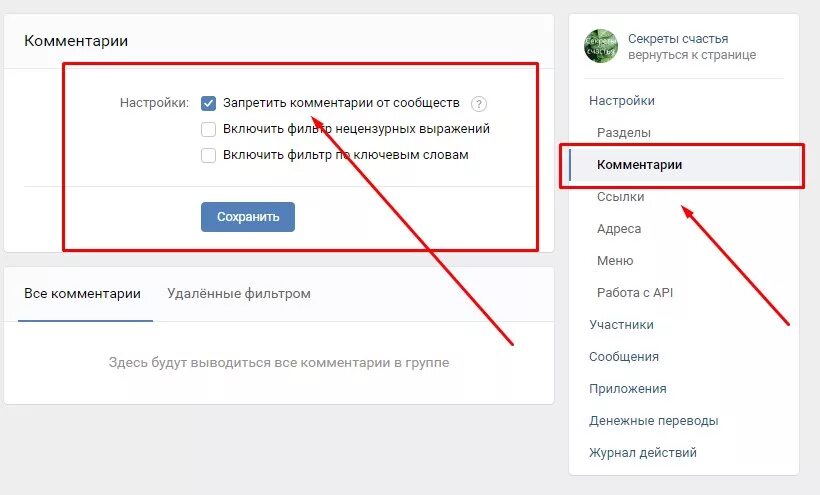Viewport: 820px width, 495px height.
Task: Open Денежные переводы section
Action: point(654,421)
